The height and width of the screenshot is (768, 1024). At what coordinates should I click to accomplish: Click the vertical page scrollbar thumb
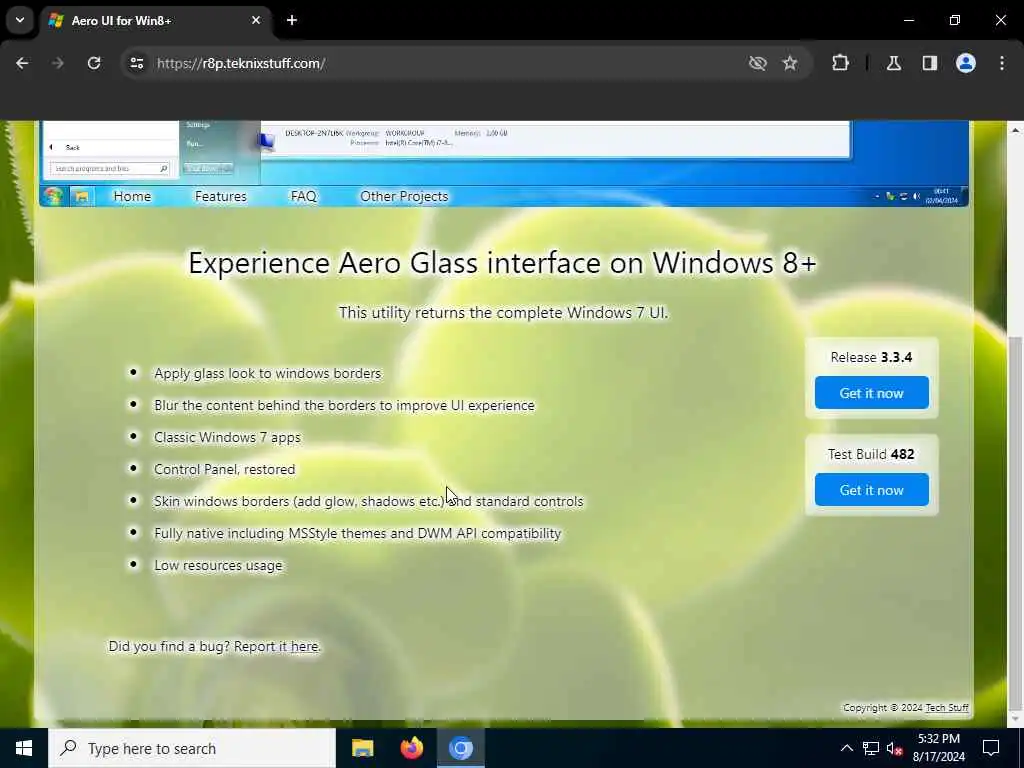click(1015, 522)
